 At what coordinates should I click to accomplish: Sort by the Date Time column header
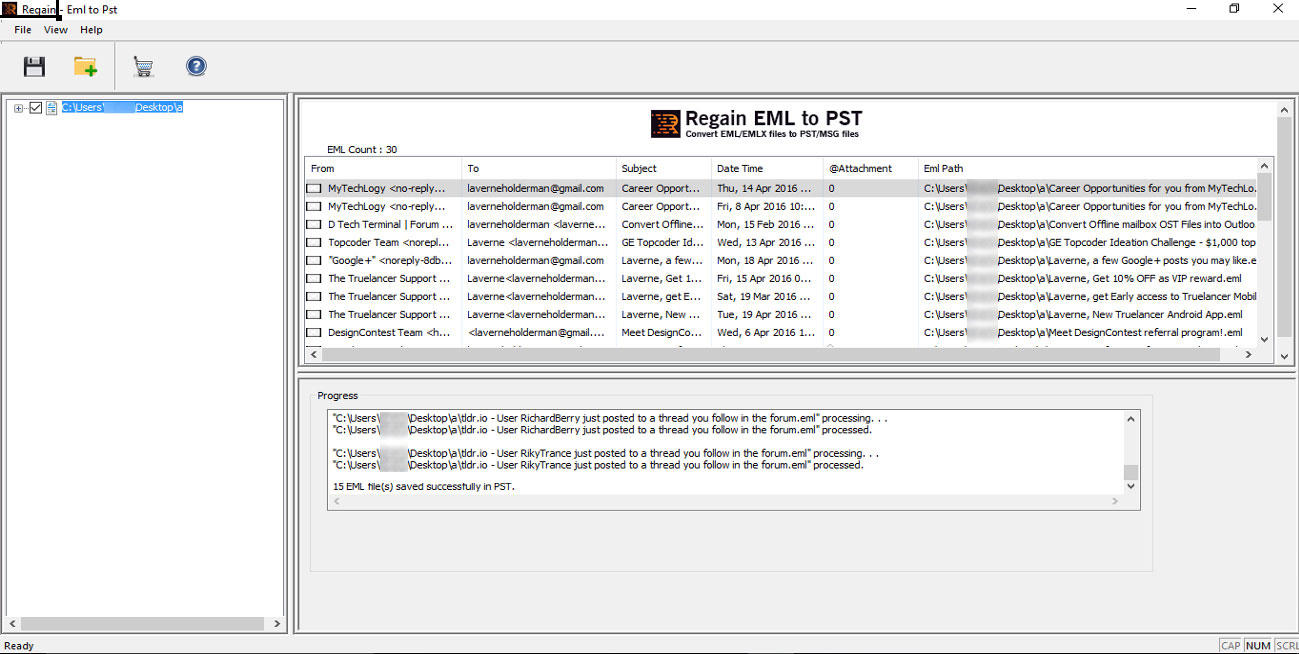coord(767,168)
